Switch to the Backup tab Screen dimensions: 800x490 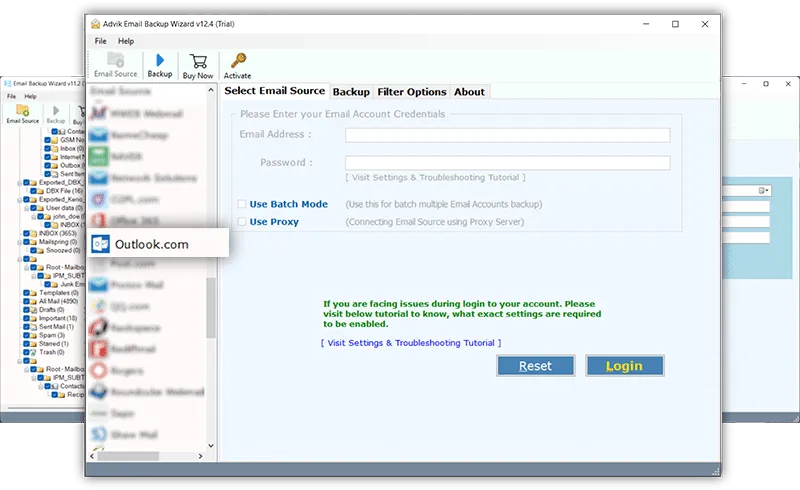(351, 92)
